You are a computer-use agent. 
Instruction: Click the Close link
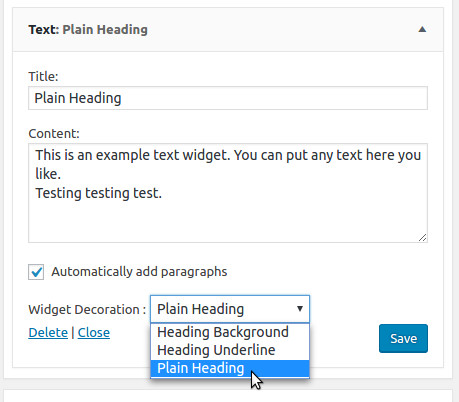94,333
